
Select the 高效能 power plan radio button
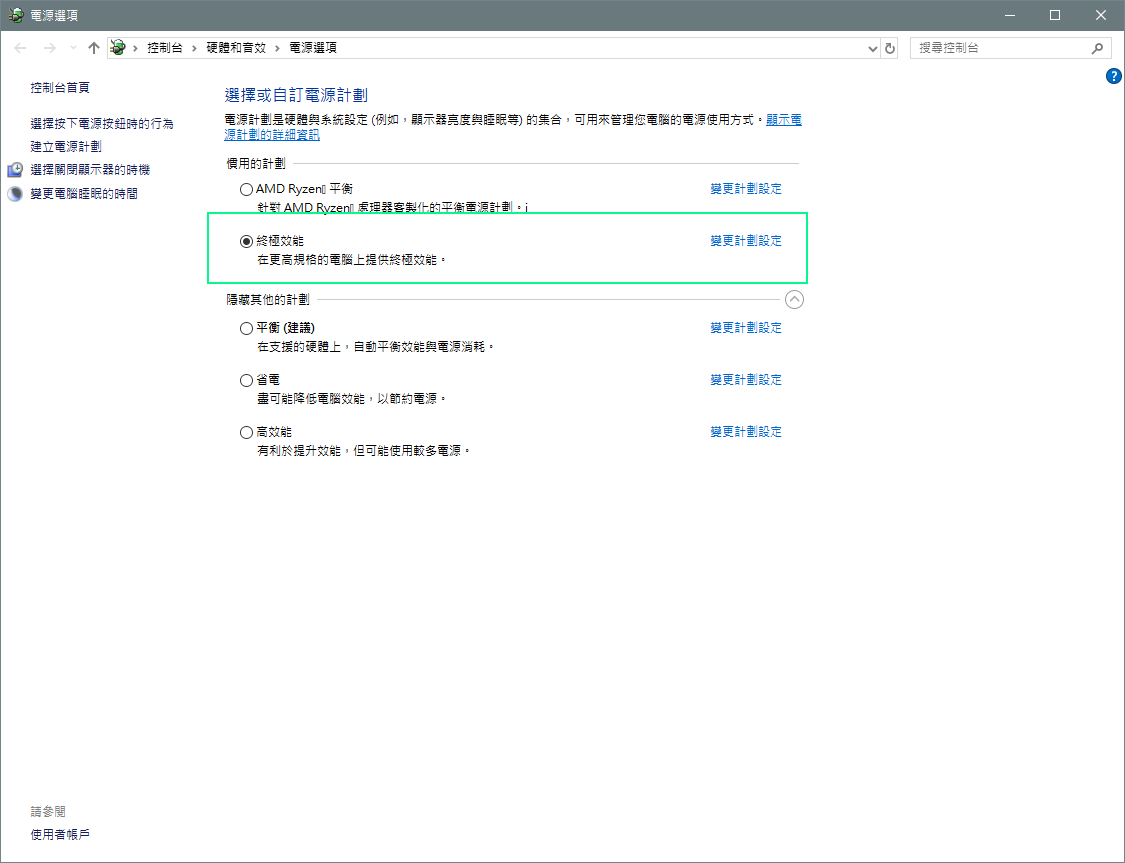[x=247, y=432]
